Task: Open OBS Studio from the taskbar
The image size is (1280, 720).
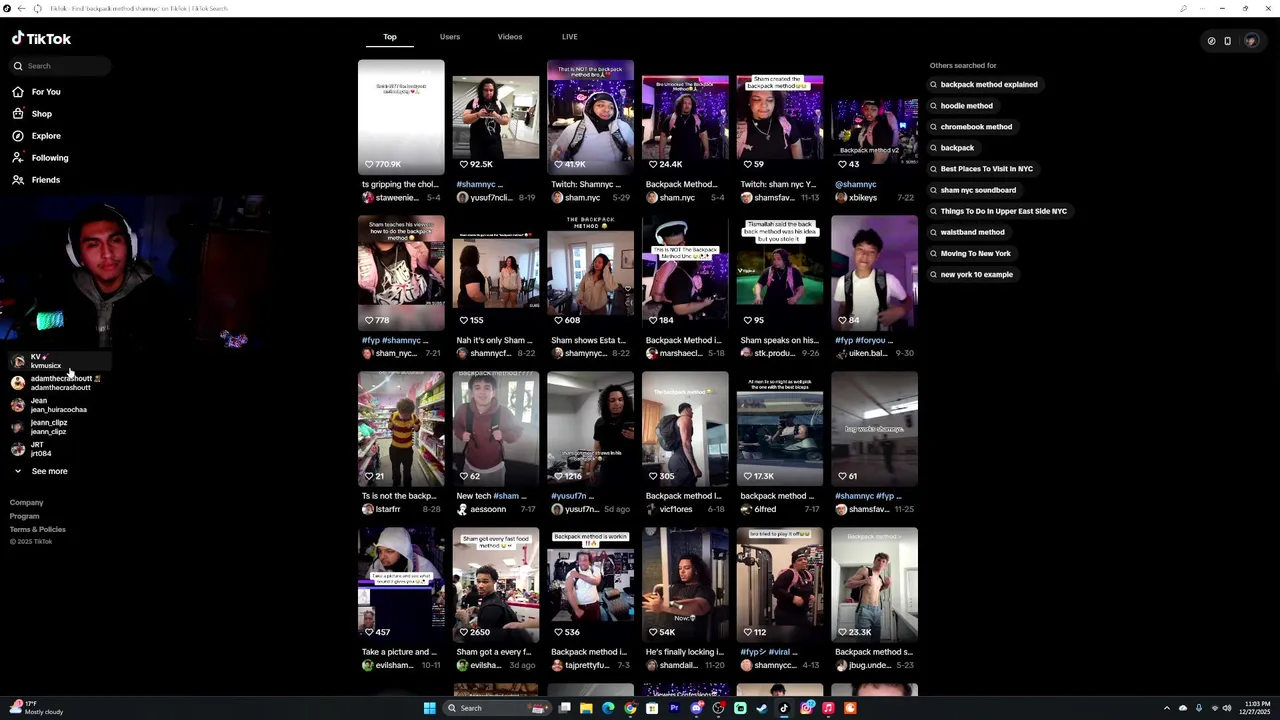Action: 718,708
